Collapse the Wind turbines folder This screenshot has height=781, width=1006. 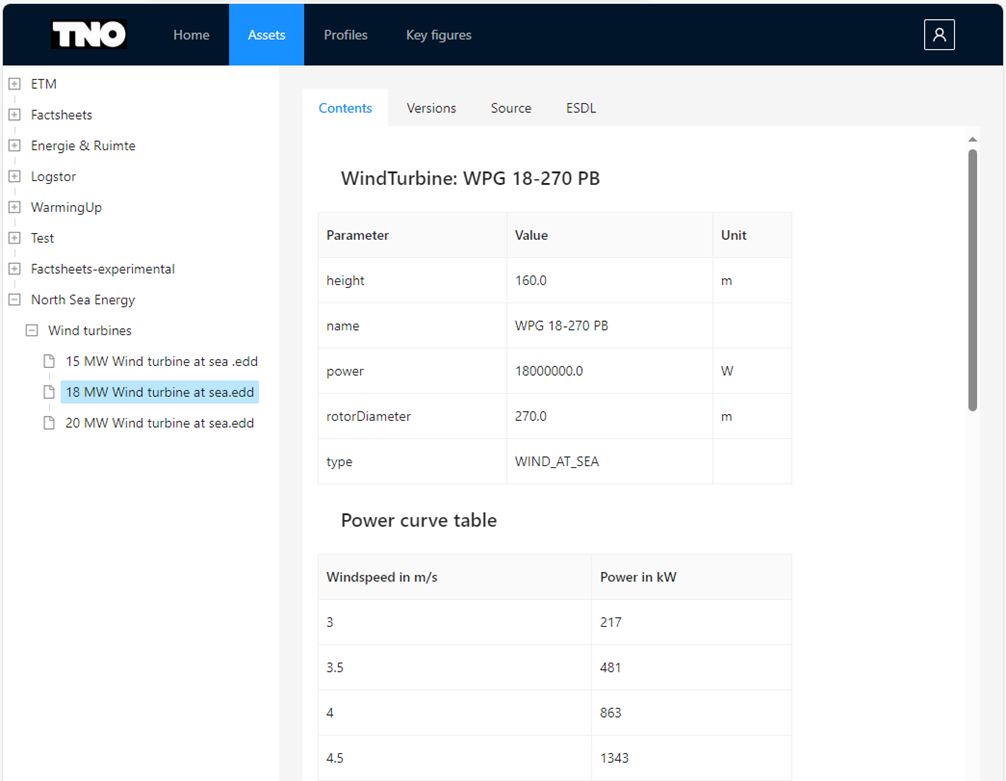tap(32, 331)
